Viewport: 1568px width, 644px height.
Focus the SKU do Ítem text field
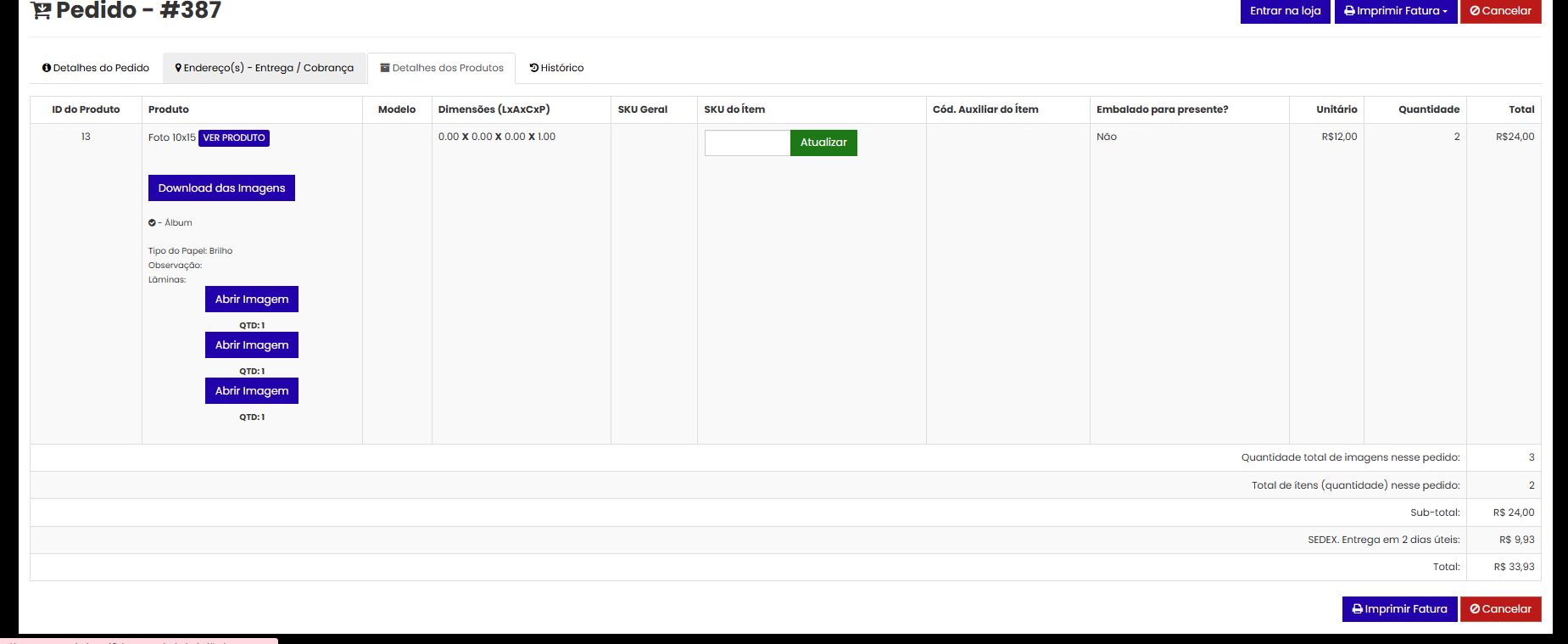click(747, 143)
